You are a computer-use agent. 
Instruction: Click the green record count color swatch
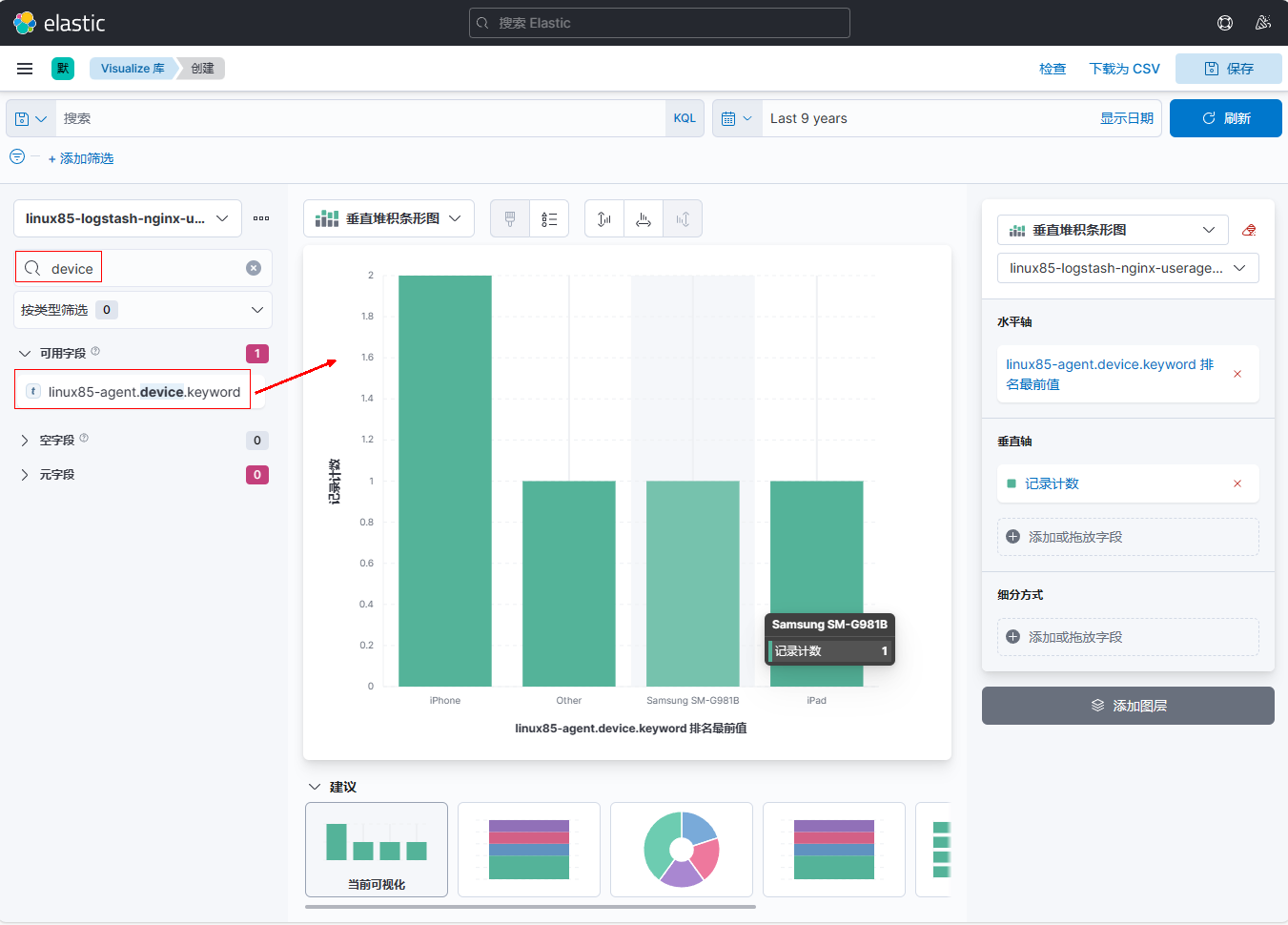pos(1012,483)
